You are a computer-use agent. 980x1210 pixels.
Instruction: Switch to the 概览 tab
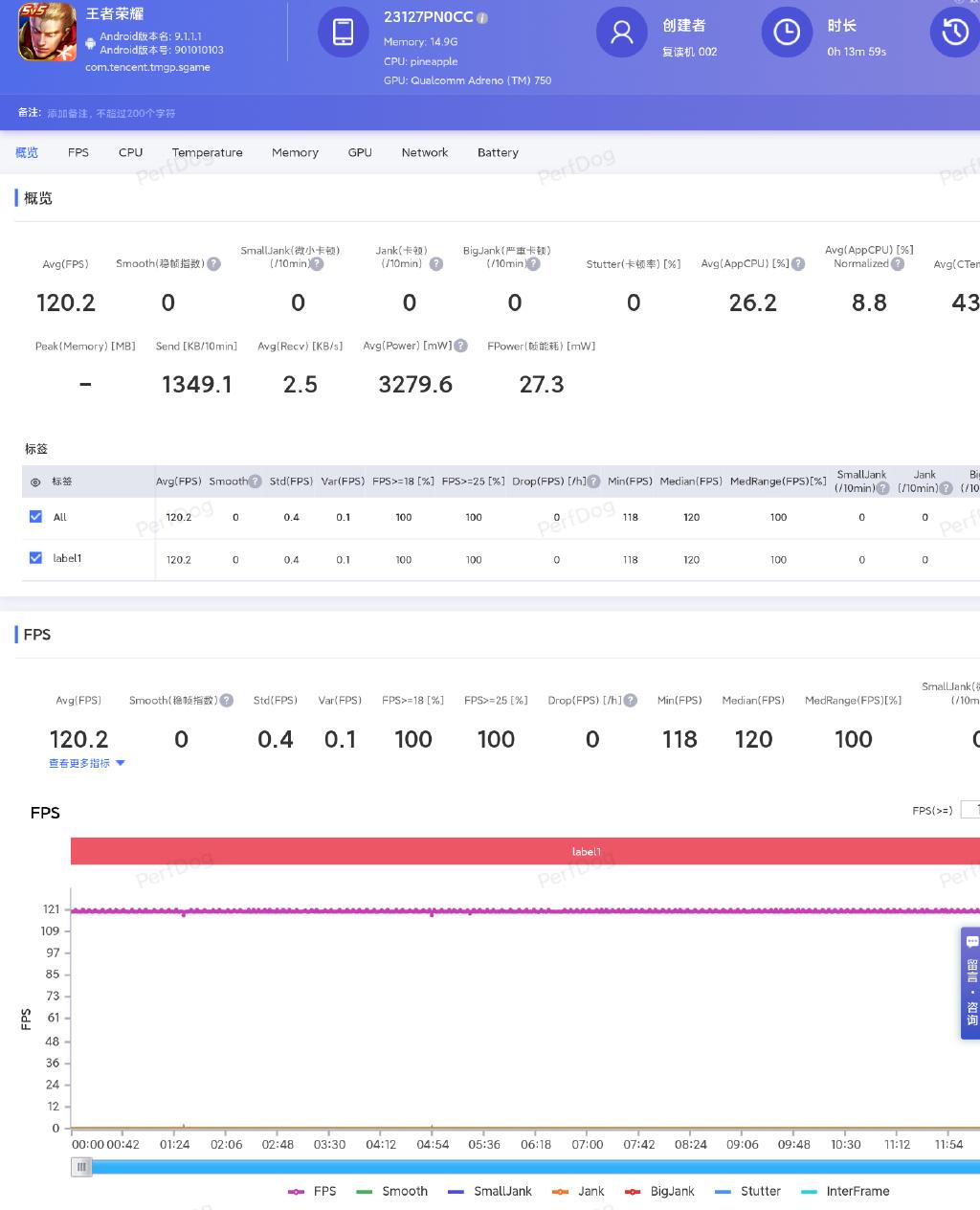(27, 152)
